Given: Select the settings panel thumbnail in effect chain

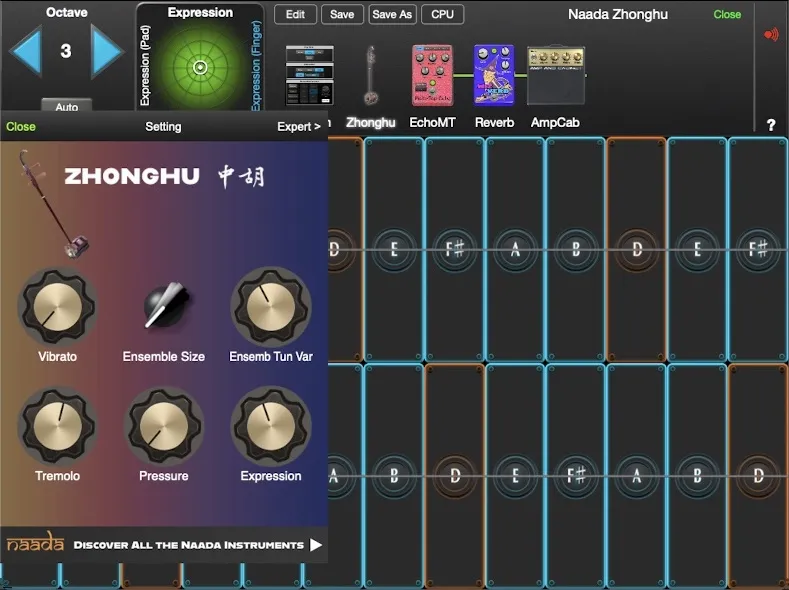Looking at the screenshot, I should pyautogui.click(x=309, y=75).
